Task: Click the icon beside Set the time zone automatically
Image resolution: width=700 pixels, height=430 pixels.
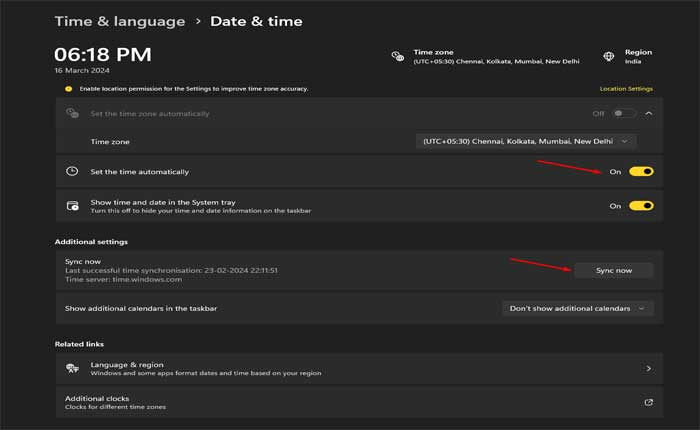Action: [x=72, y=114]
